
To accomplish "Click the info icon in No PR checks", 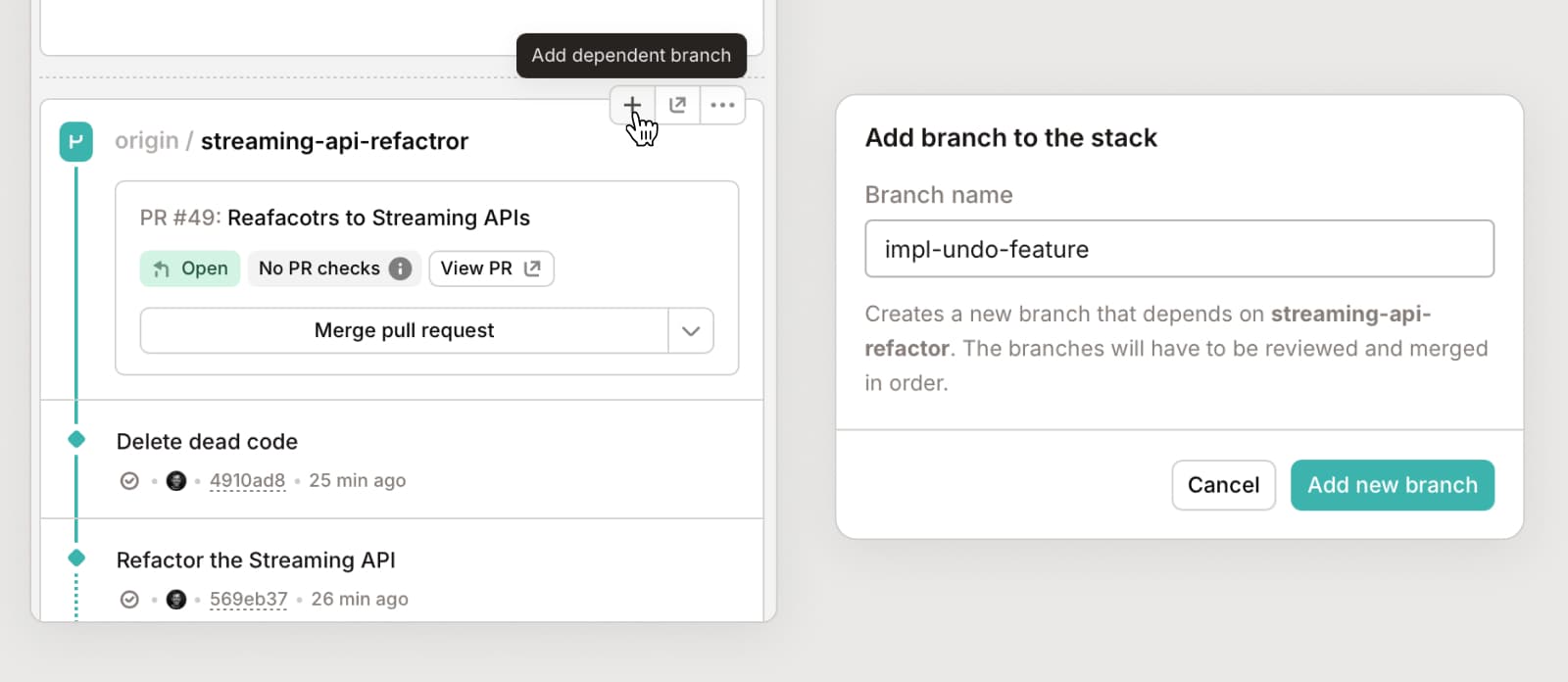I will (x=400, y=268).
